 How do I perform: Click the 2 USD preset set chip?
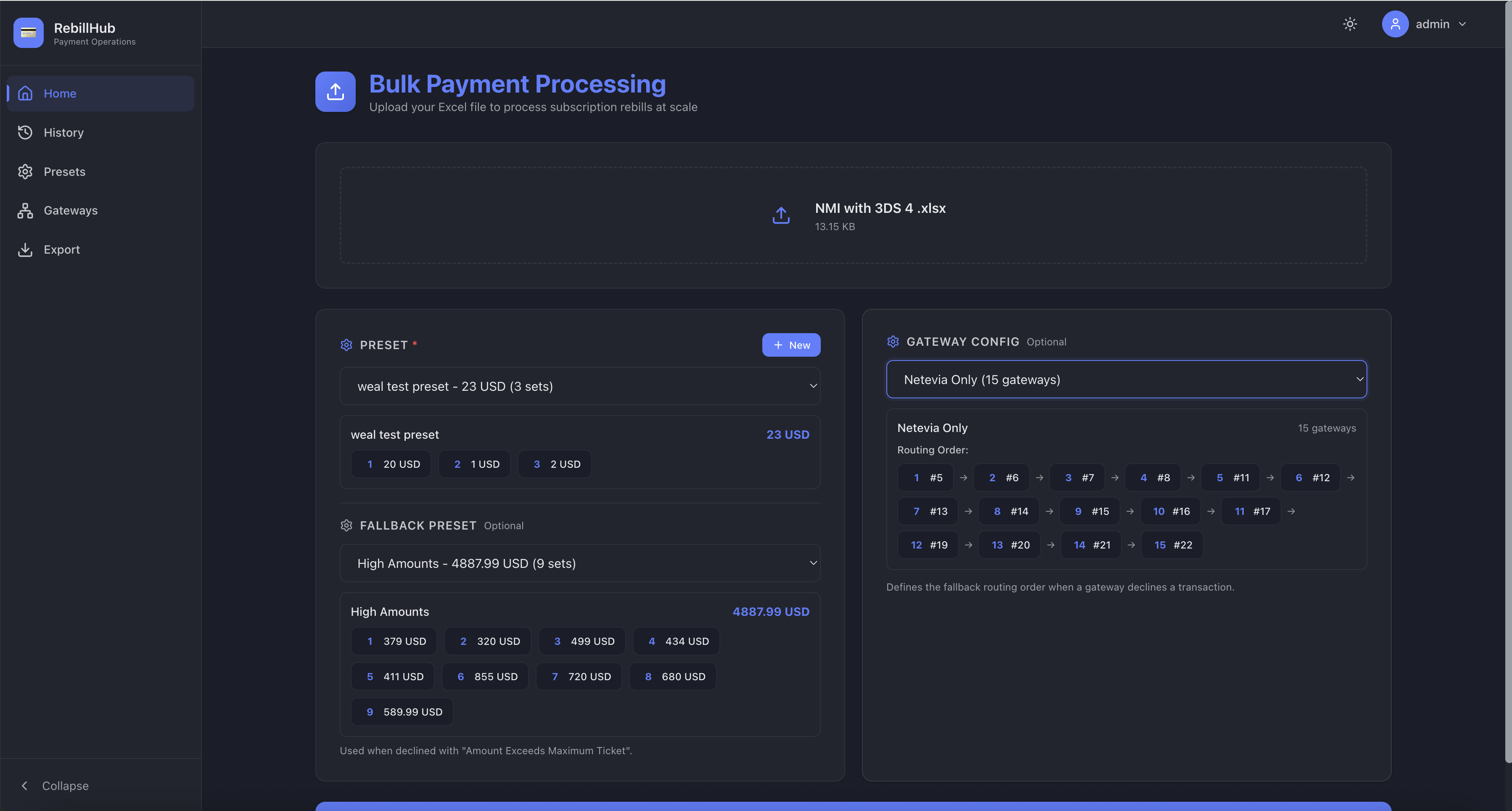coord(555,464)
